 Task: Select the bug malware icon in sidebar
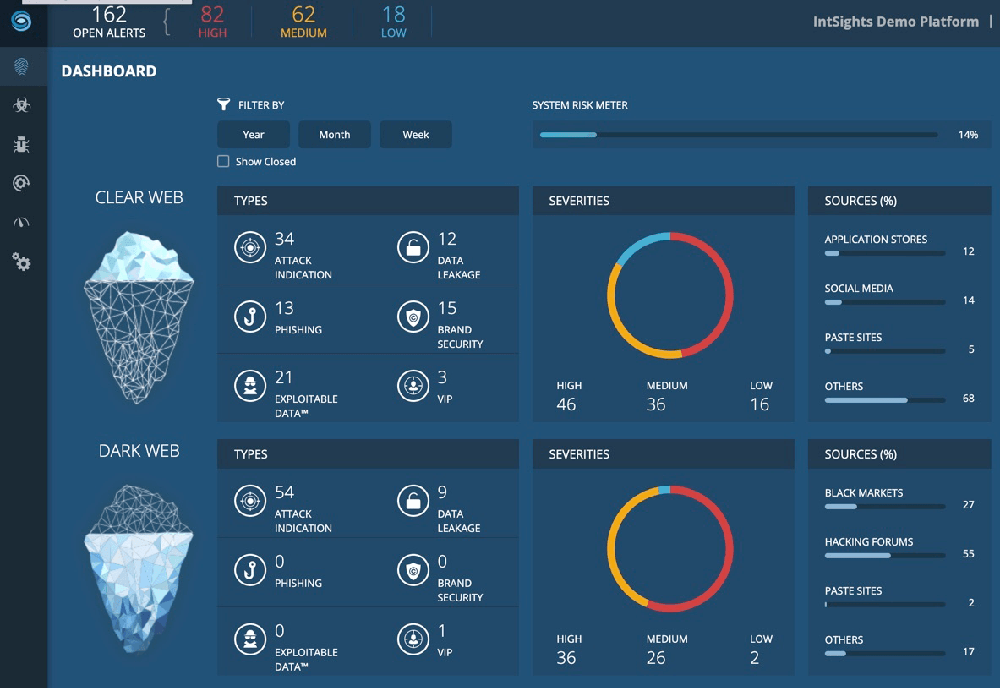coord(22,143)
